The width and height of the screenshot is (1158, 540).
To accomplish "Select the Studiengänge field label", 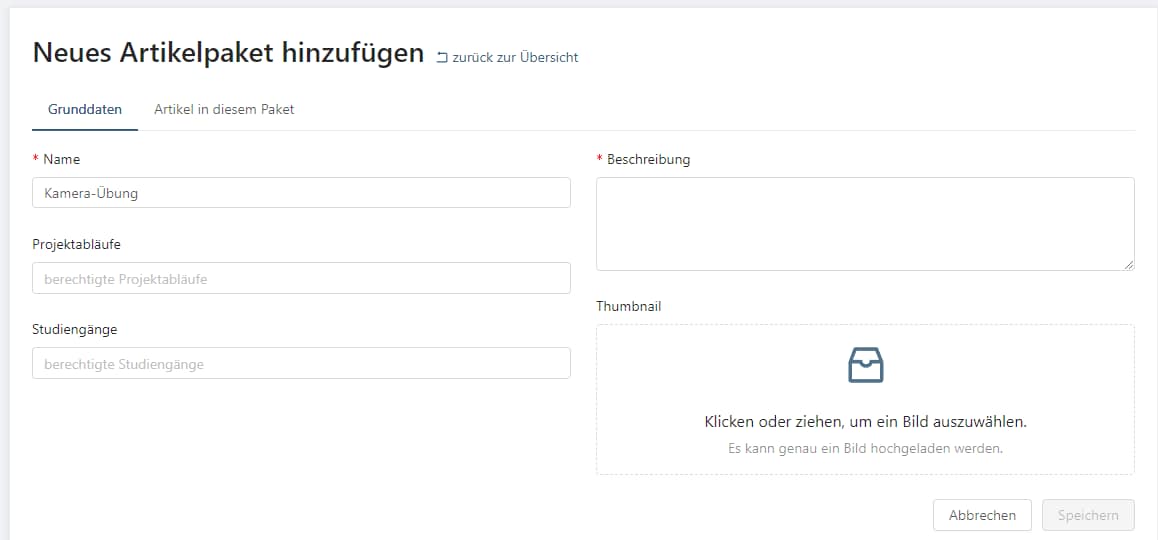I will pos(75,330).
